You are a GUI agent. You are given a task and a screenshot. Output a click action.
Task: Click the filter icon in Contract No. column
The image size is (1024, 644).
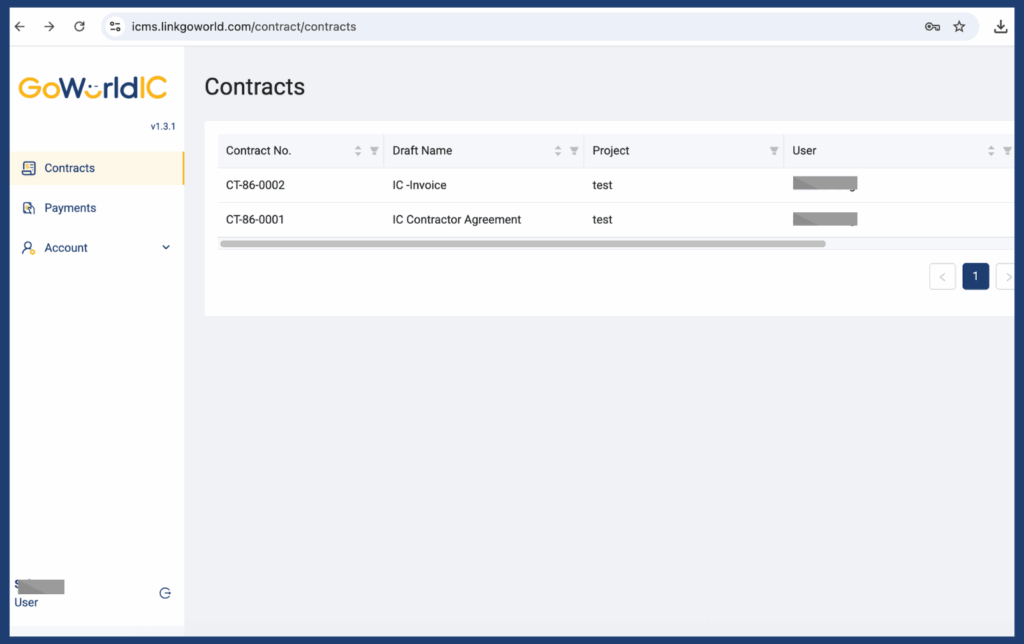pyautogui.click(x=374, y=151)
